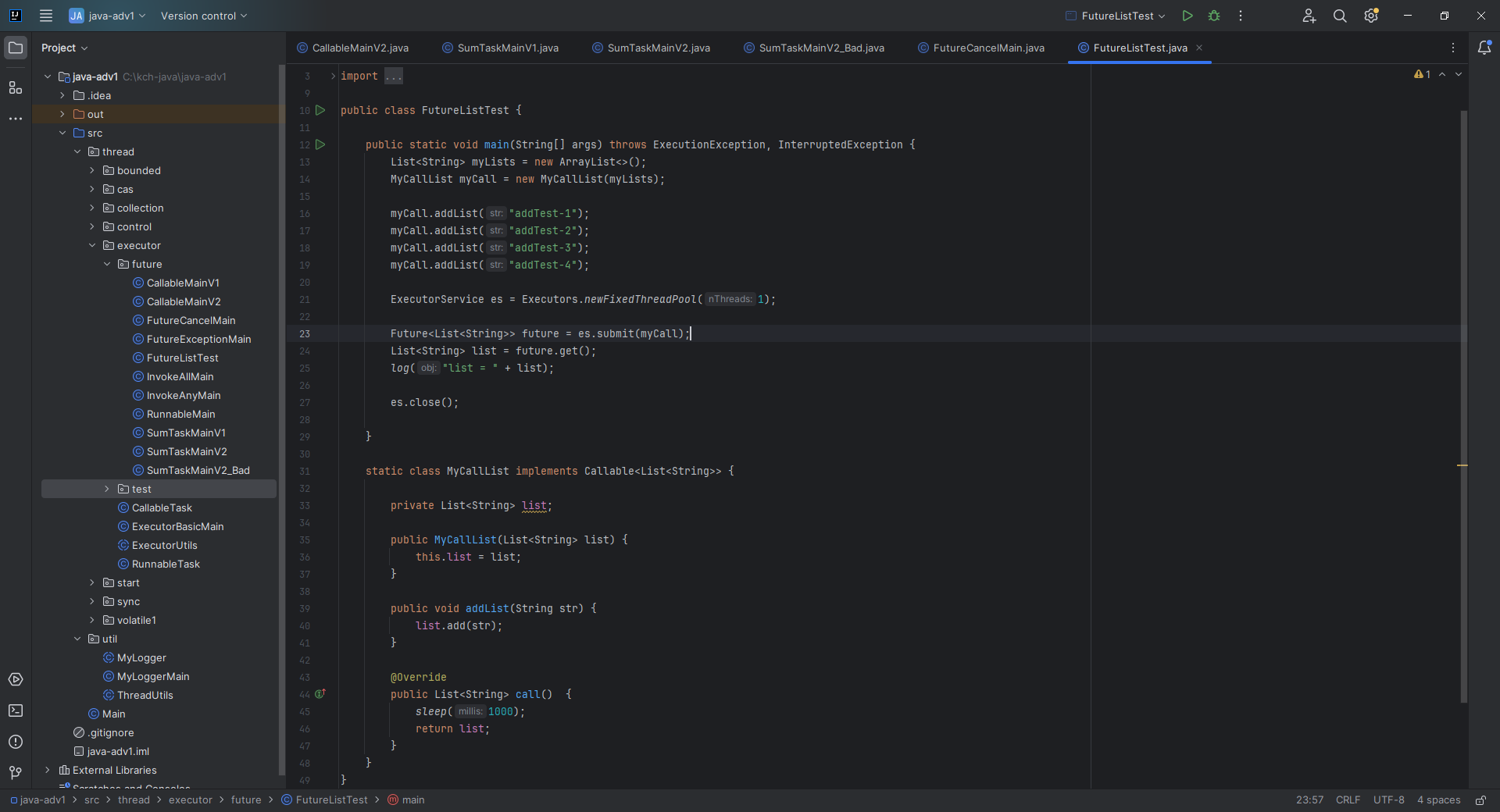Viewport: 1500px width, 812px height.
Task: Collapse the future package
Action: tap(107, 264)
